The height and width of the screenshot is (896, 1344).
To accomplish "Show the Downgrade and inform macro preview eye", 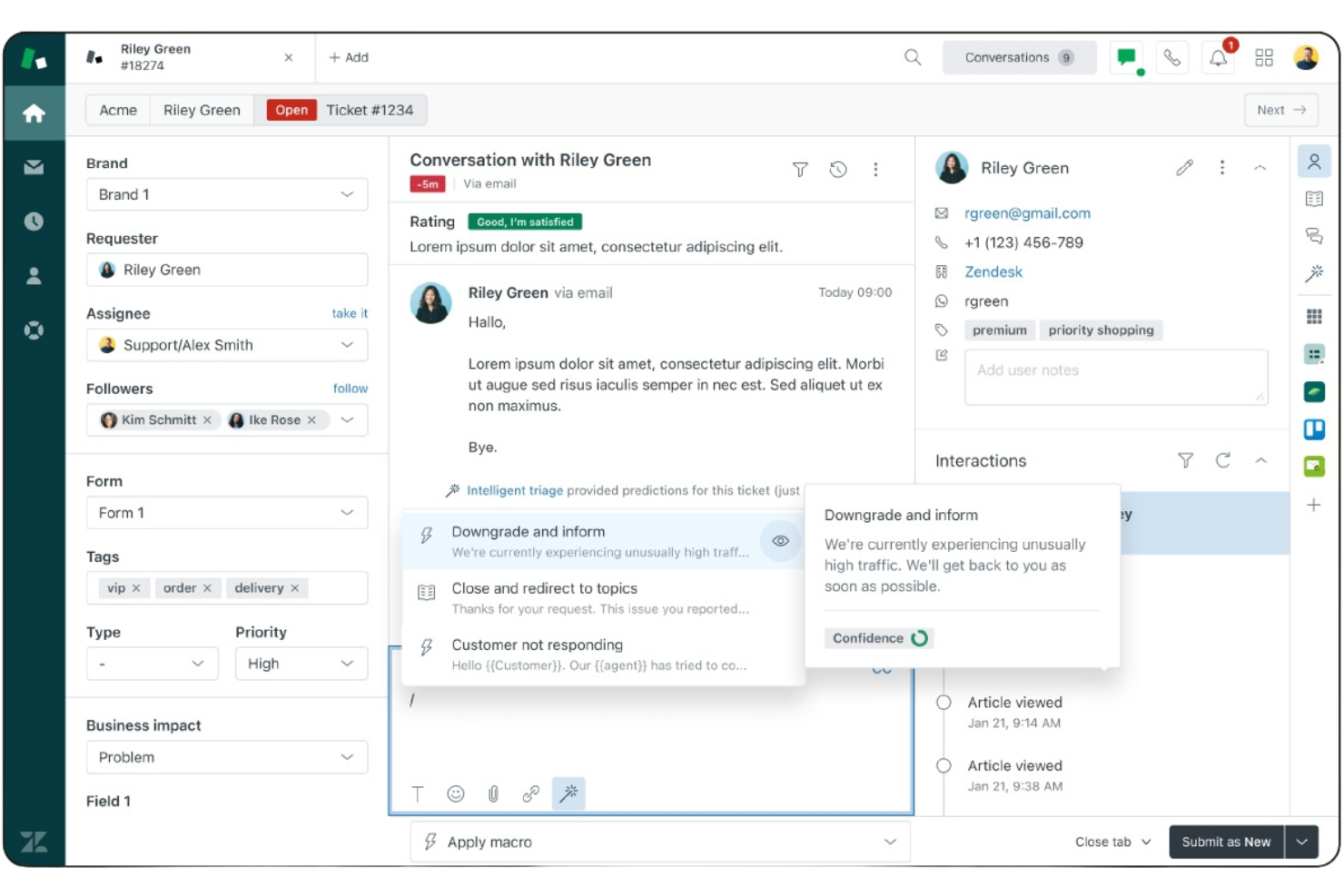I will pos(779,540).
